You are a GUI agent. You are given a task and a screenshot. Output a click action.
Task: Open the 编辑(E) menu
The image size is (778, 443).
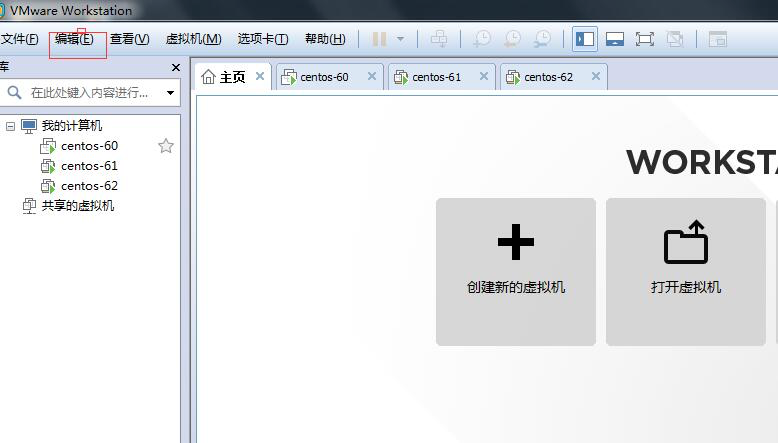[74, 39]
